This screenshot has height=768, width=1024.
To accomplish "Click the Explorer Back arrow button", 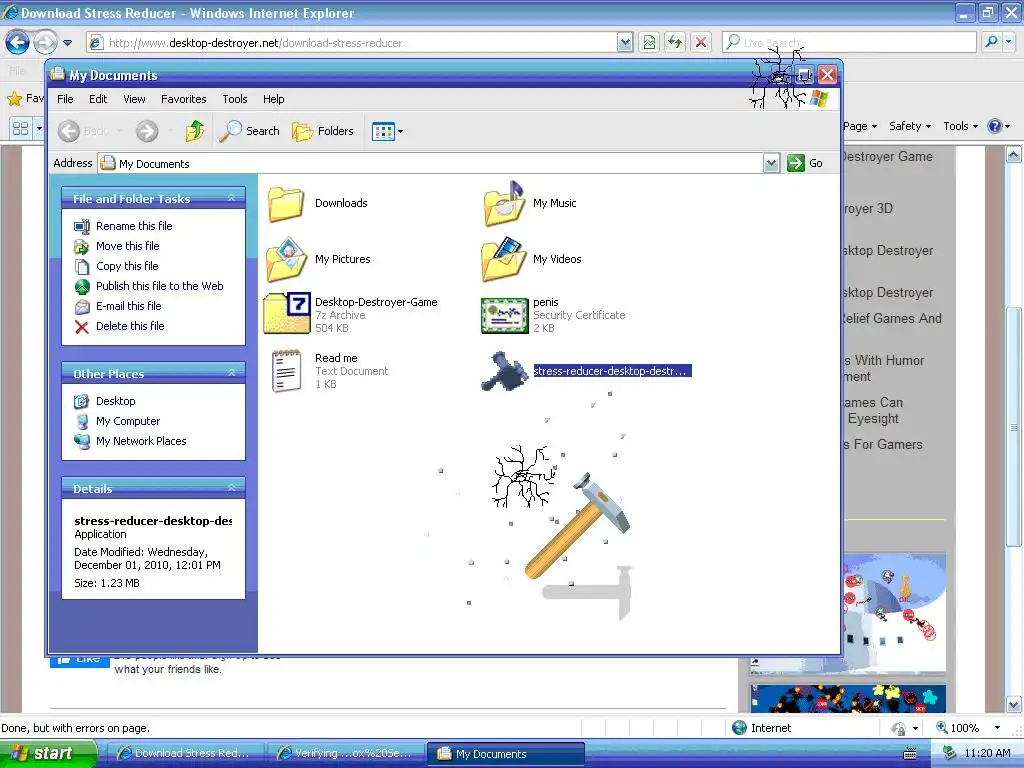I will [x=69, y=131].
